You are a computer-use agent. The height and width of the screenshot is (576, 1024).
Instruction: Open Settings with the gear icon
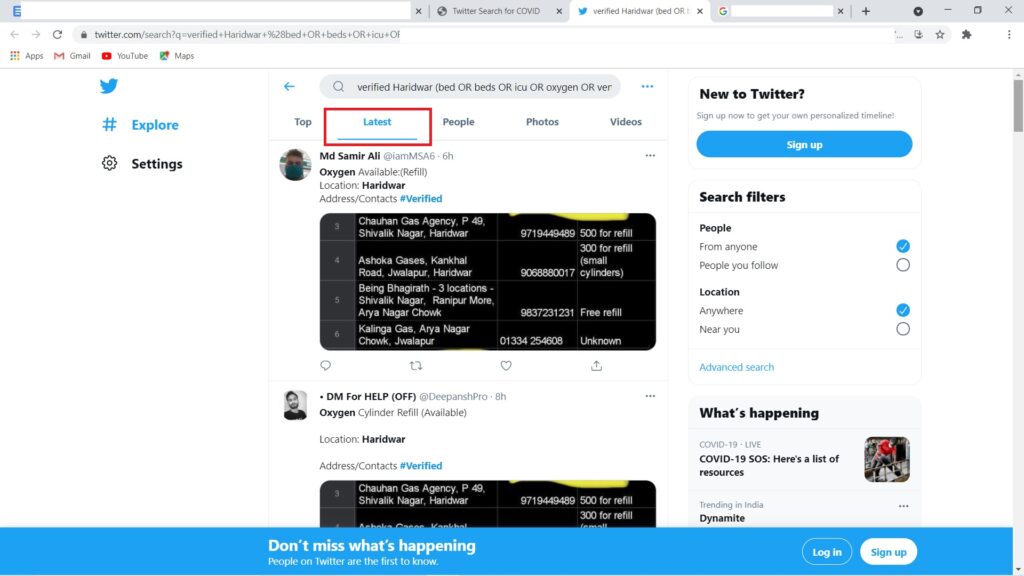point(142,163)
